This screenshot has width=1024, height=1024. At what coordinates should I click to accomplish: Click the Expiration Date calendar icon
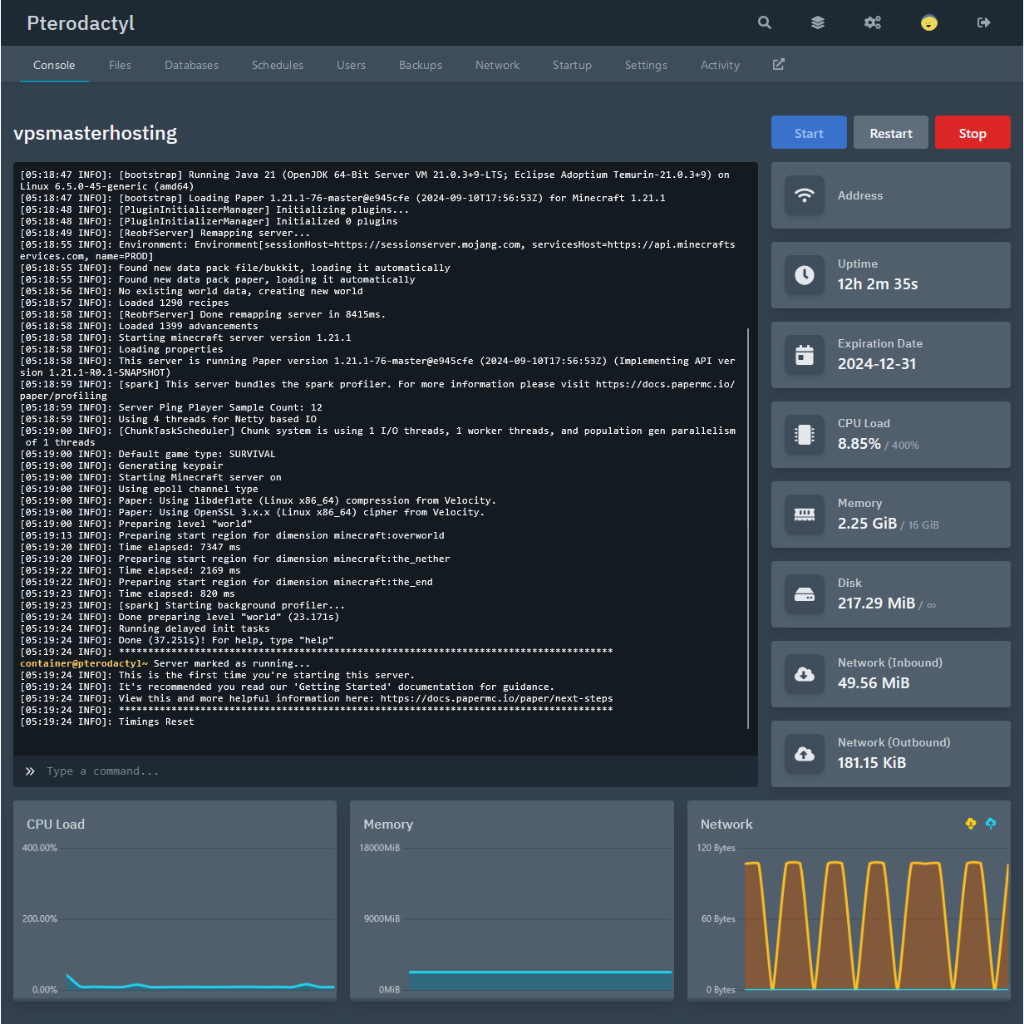[x=805, y=355]
